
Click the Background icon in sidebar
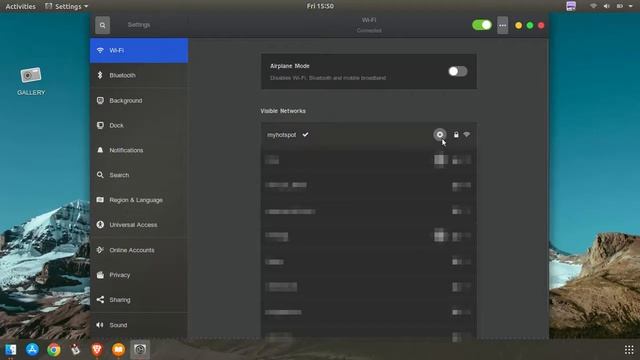100,100
